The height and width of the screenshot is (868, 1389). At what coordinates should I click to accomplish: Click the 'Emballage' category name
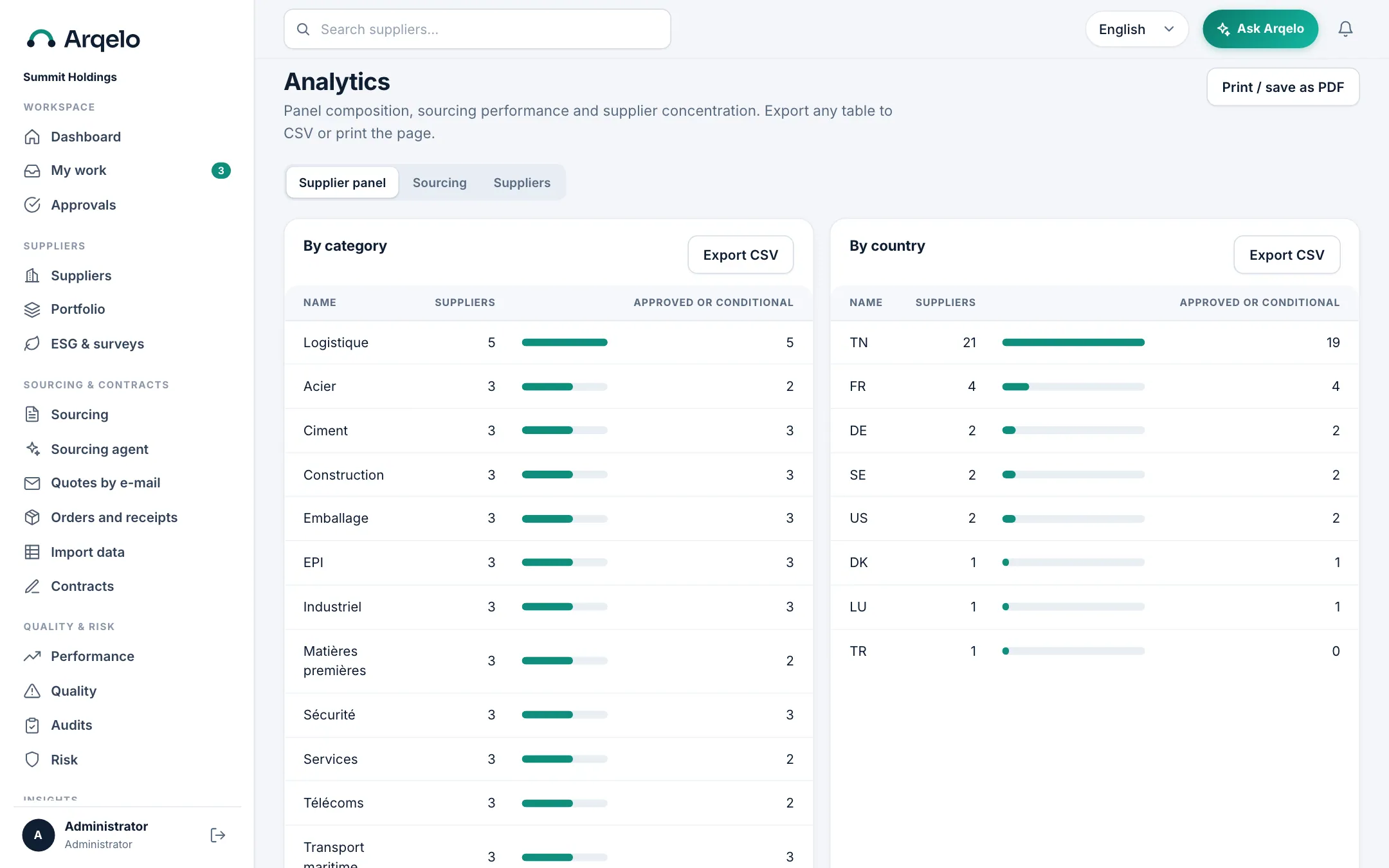tap(336, 518)
